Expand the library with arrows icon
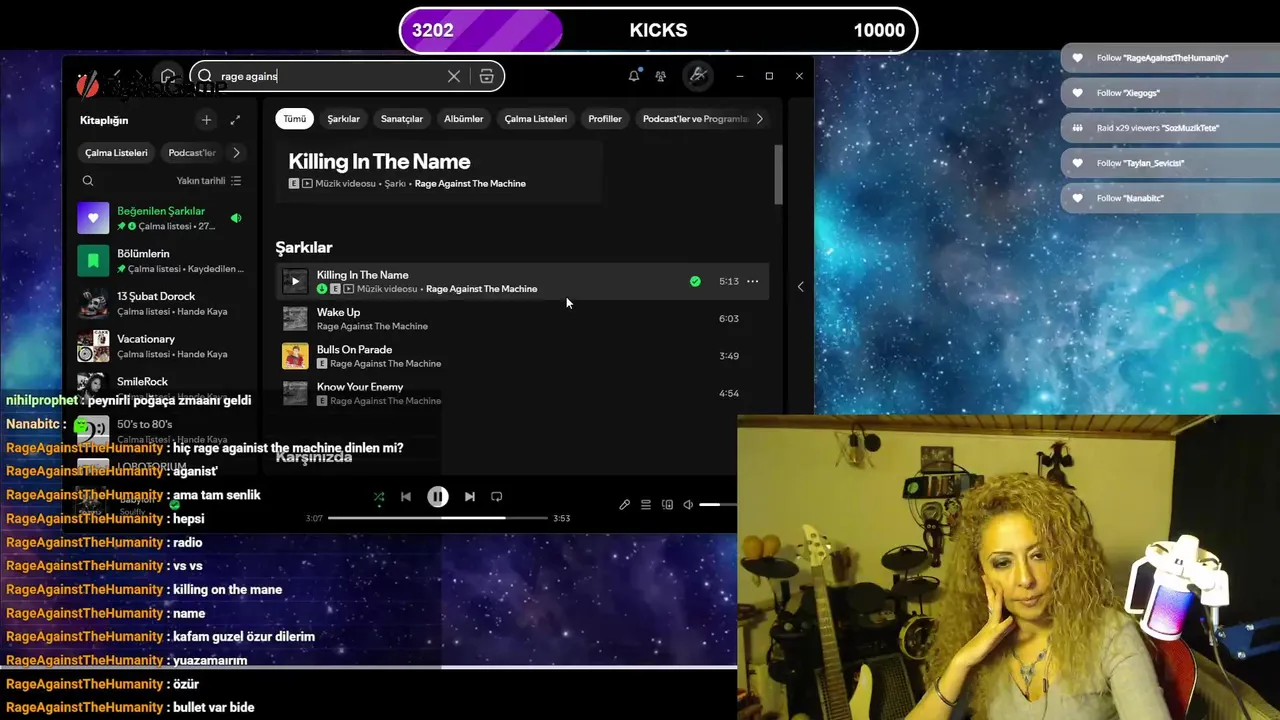 click(235, 120)
